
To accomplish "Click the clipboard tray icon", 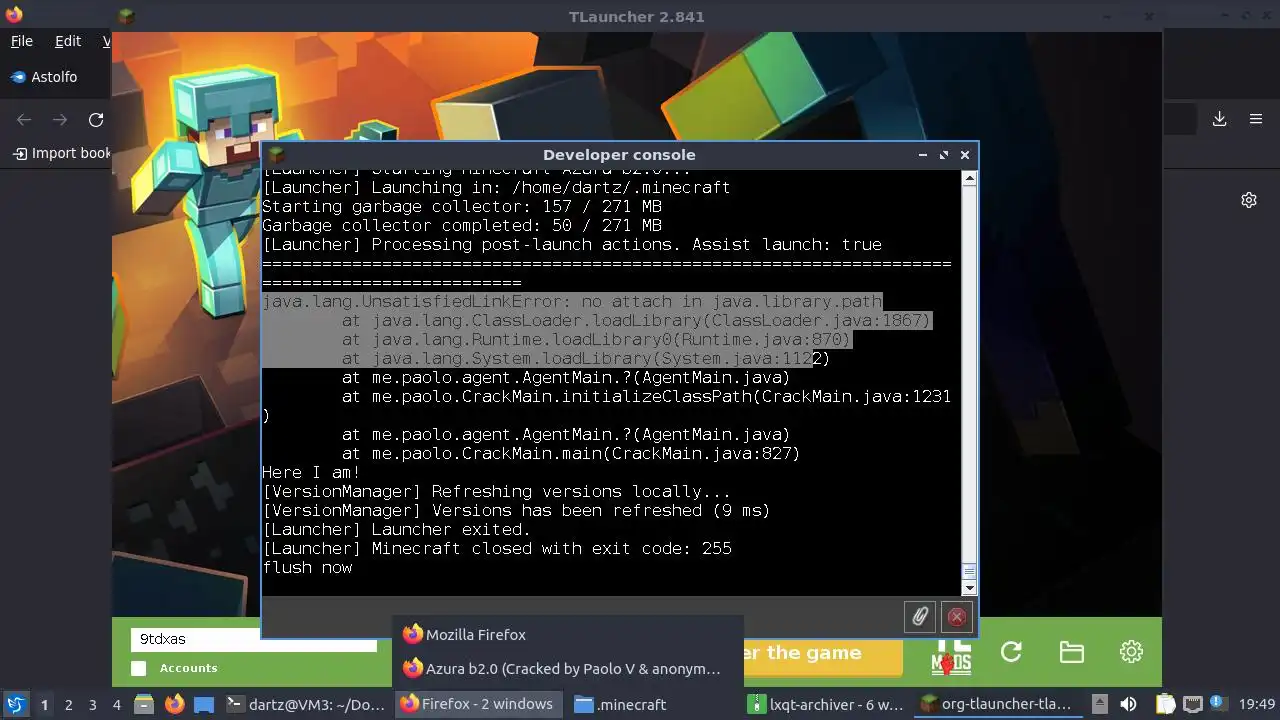I will [1166, 704].
